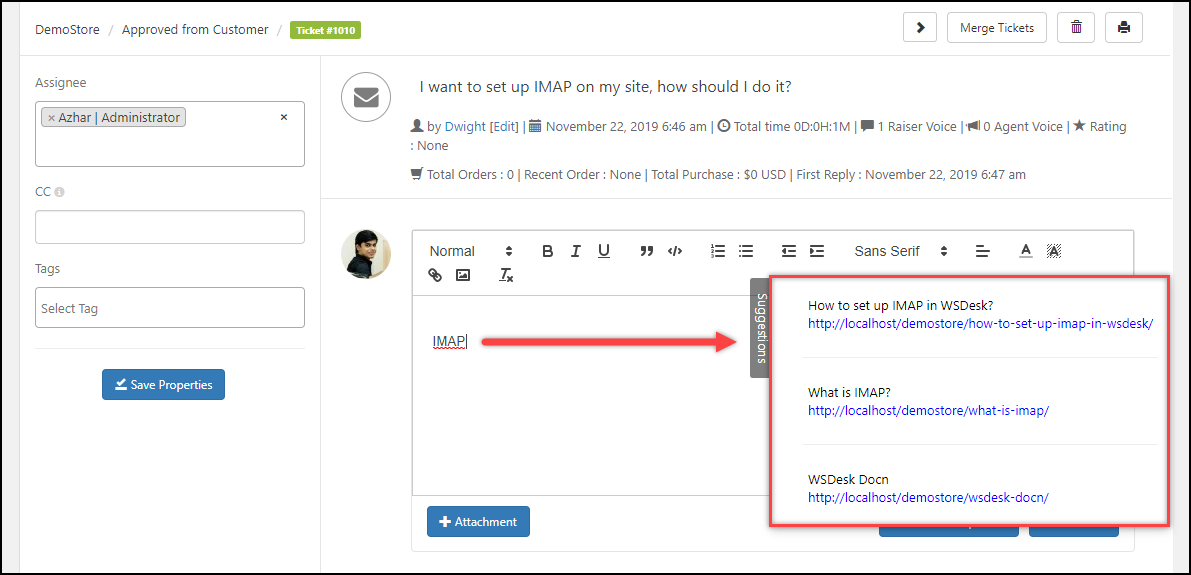Clear all assignees with the x

(x=284, y=117)
